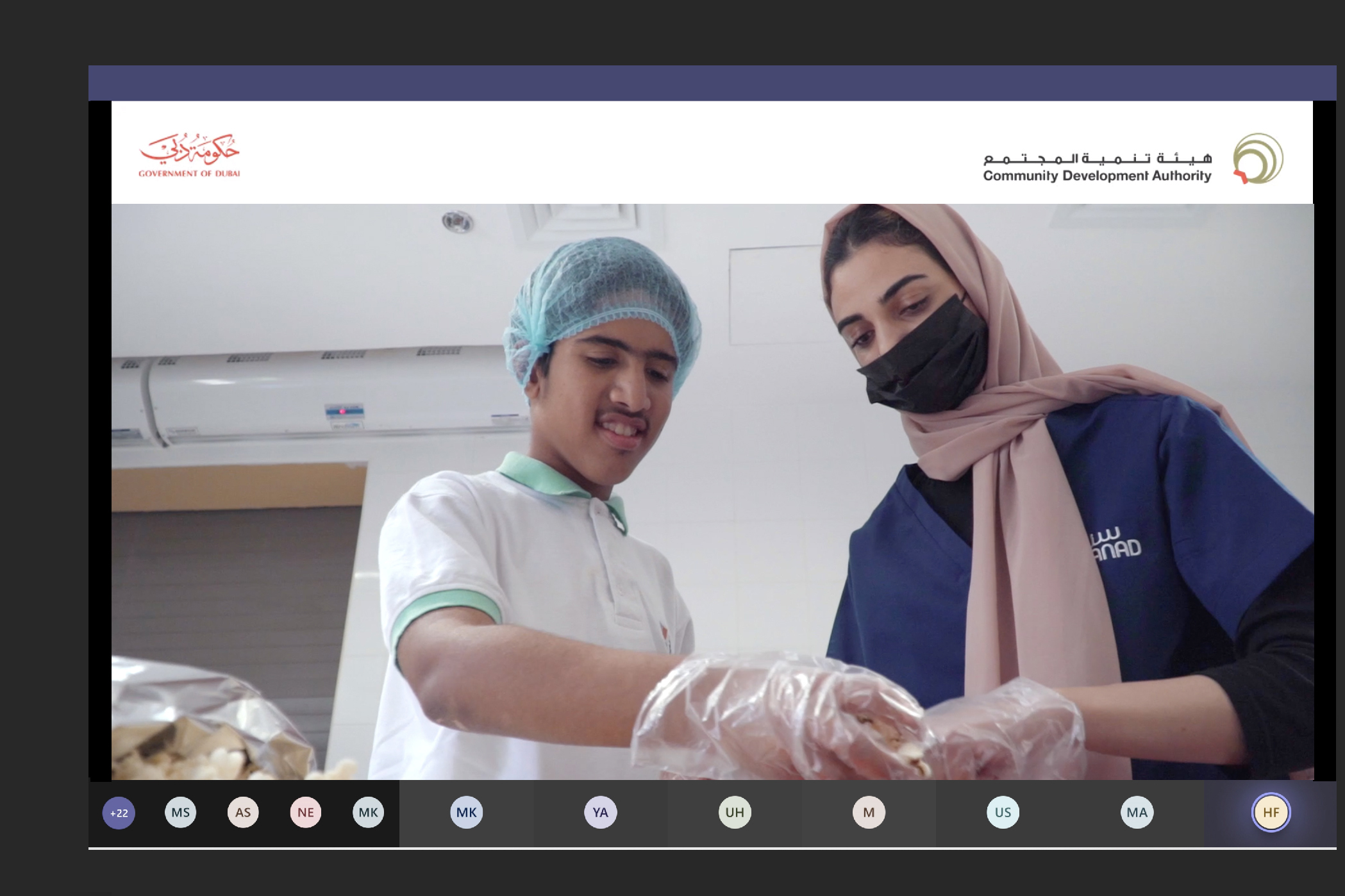Click the AS participant avatar
This screenshot has height=896, width=1345.
click(x=243, y=813)
